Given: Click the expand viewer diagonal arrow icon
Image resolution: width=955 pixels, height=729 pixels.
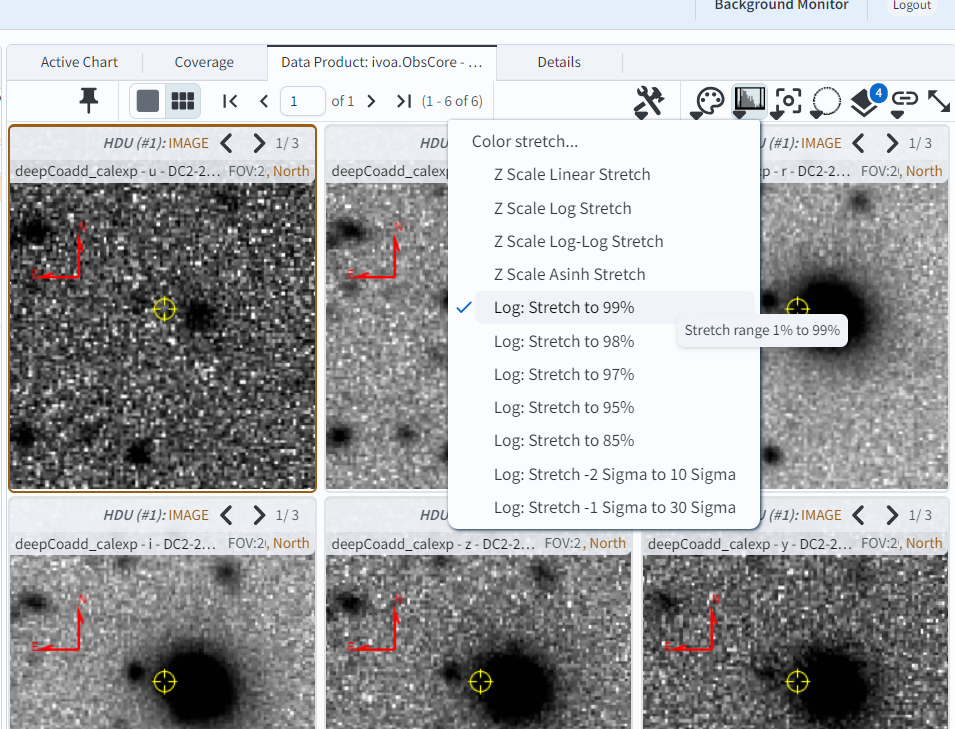Looking at the screenshot, I should point(938,101).
